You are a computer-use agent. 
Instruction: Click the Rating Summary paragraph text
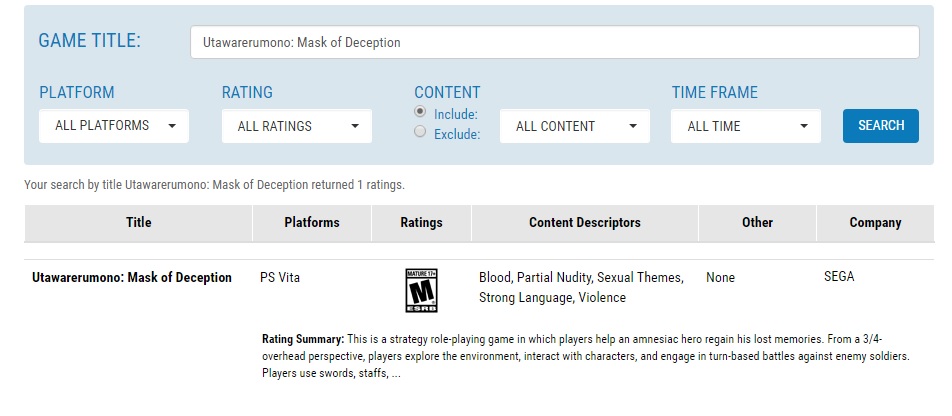pos(586,356)
